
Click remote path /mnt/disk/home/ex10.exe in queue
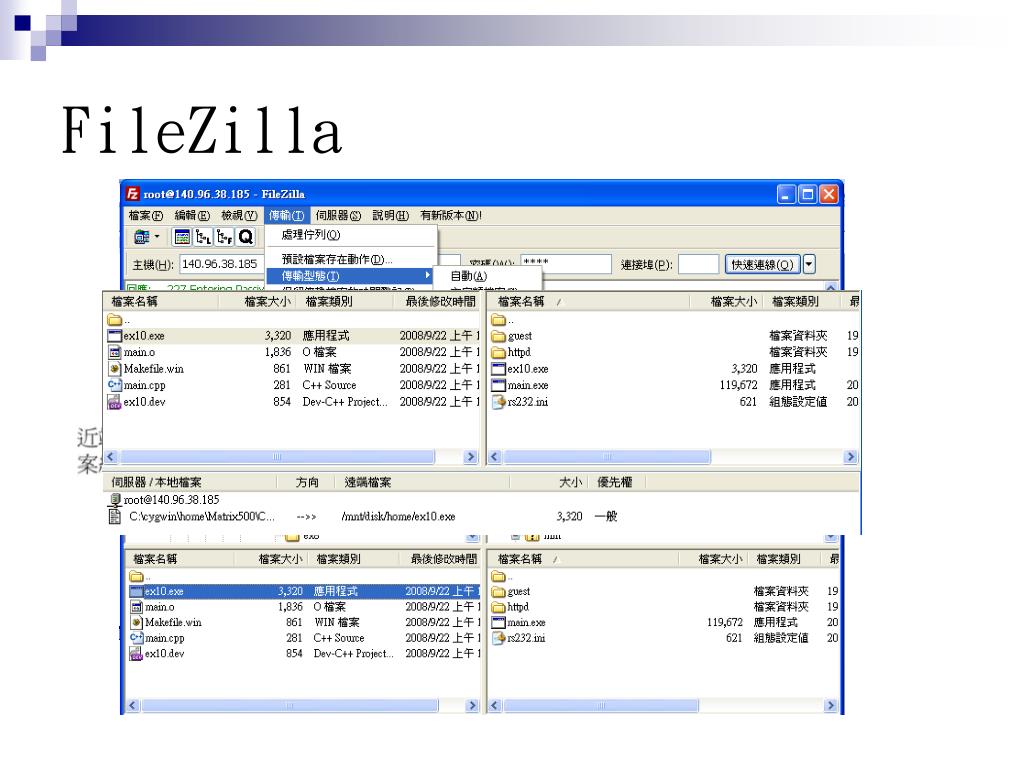coord(398,517)
